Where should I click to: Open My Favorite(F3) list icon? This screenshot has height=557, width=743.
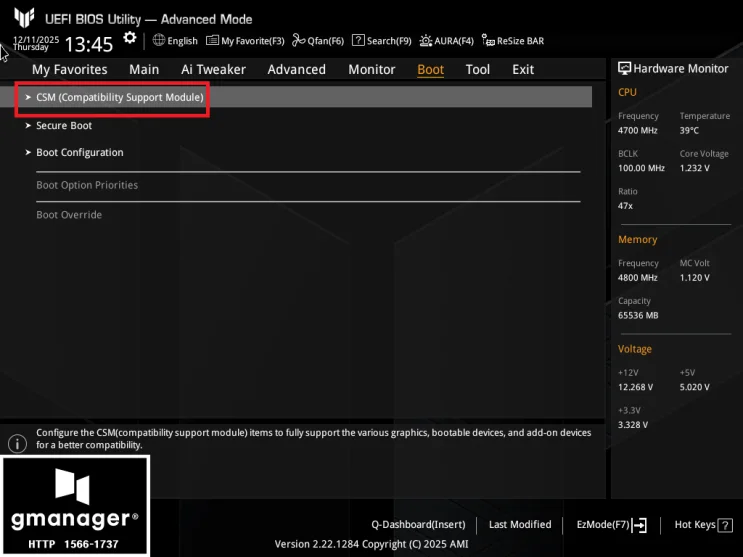pyautogui.click(x=212, y=40)
